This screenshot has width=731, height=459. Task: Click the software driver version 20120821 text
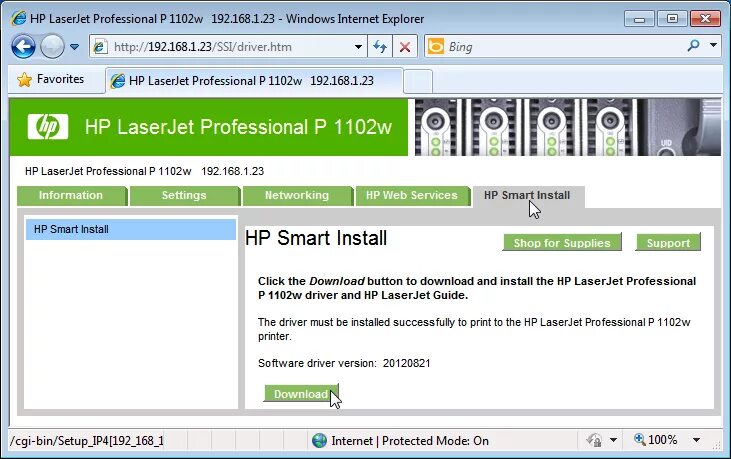[344, 363]
